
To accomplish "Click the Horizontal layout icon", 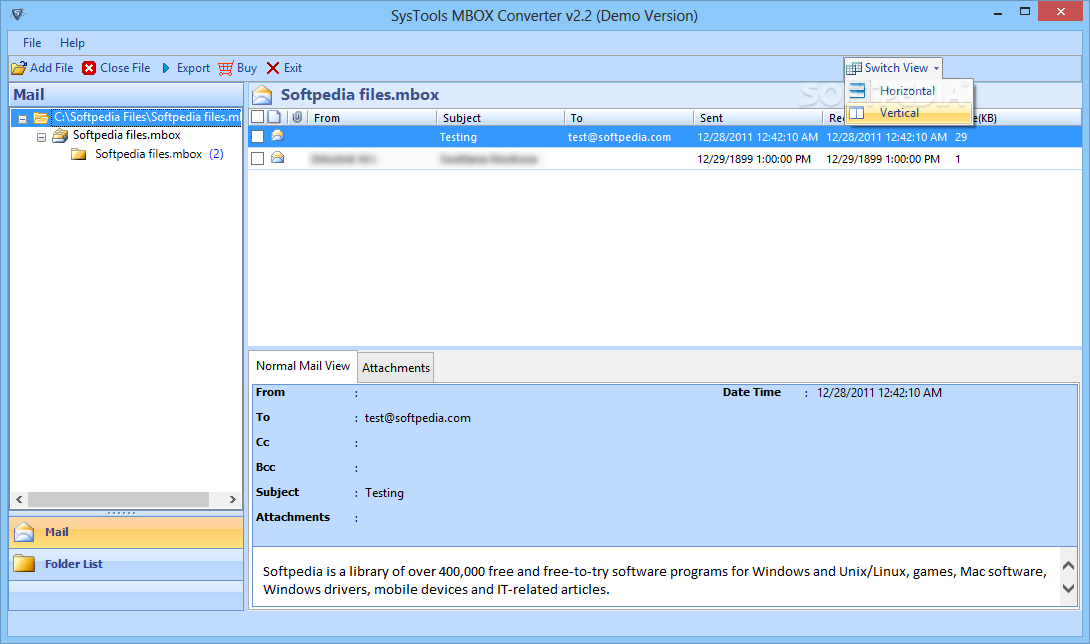I will coord(858,90).
